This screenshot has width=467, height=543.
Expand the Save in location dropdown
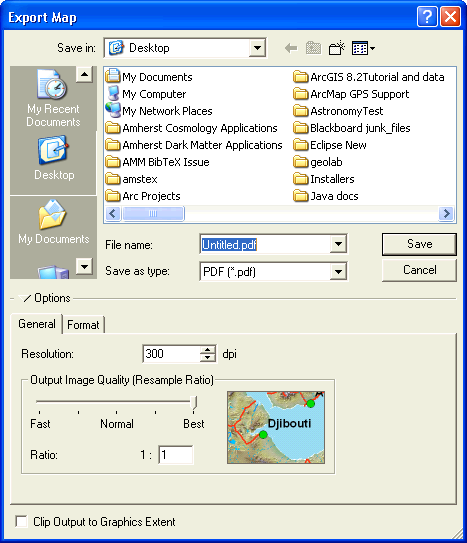257,47
